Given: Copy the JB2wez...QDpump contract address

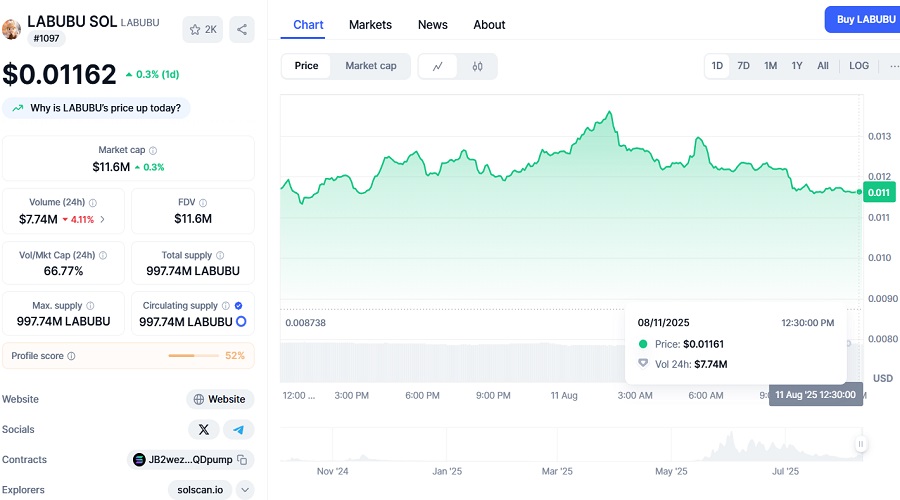Looking at the screenshot, I should coord(242,460).
